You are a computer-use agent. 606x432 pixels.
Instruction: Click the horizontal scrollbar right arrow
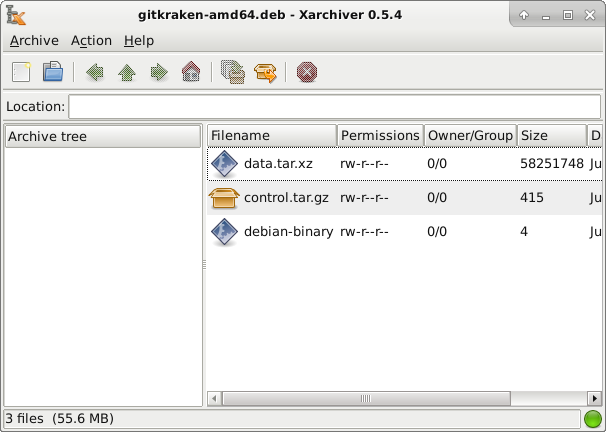point(594,398)
